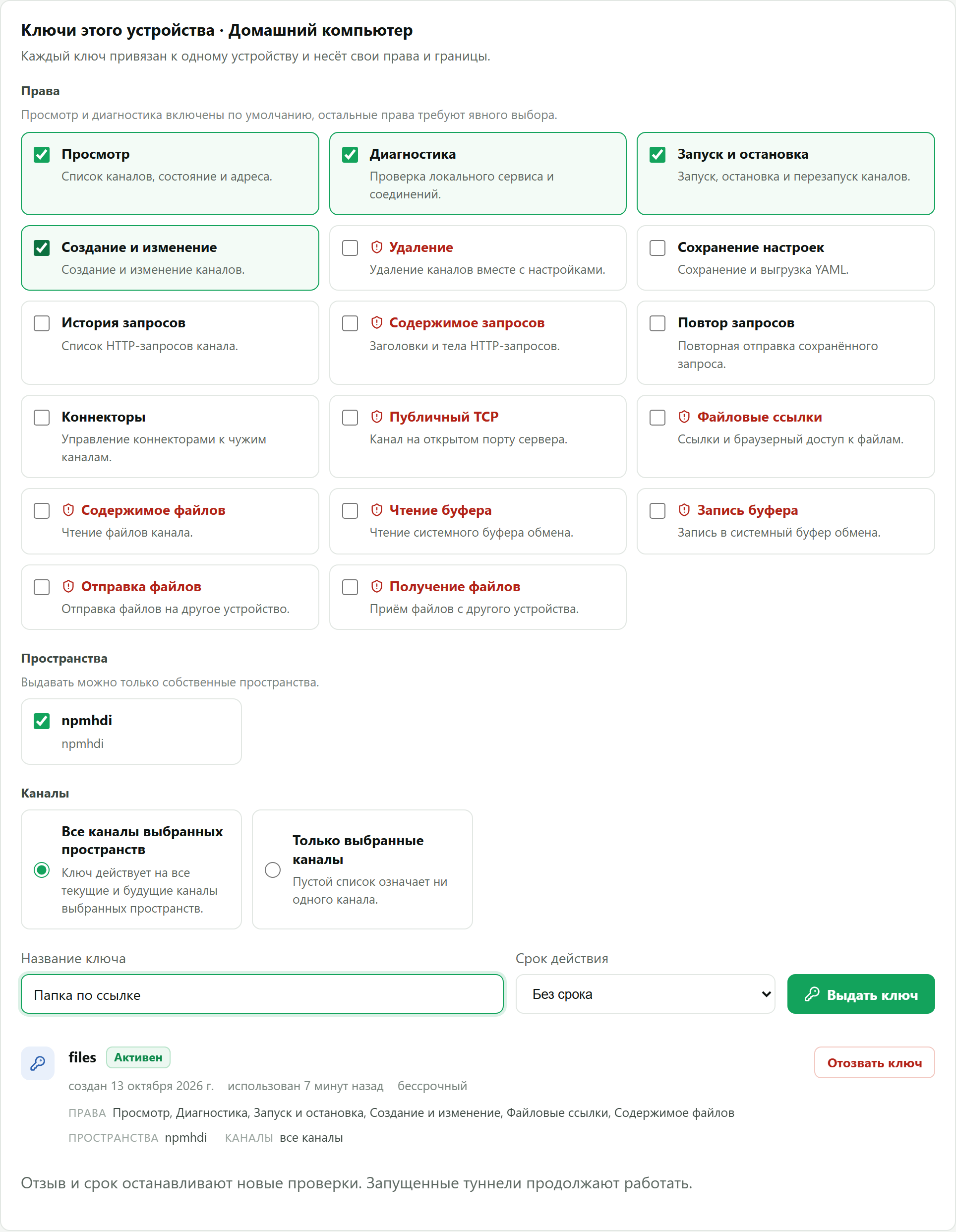Image resolution: width=956 pixels, height=1232 pixels.
Task: Enable the Удаление permission checkbox
Action: [x=350, y=248]
